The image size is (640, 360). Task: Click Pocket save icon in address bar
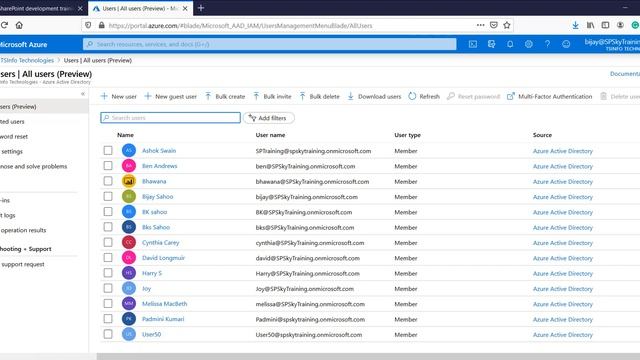coord(494,25)
